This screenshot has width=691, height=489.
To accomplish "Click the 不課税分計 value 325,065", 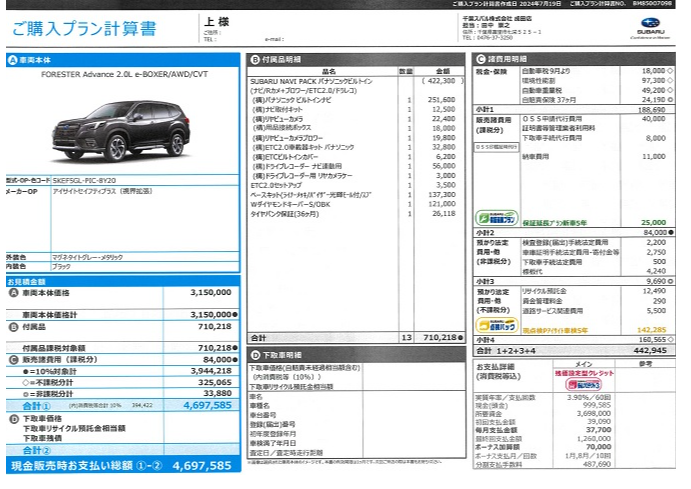I will coord(215,382).
